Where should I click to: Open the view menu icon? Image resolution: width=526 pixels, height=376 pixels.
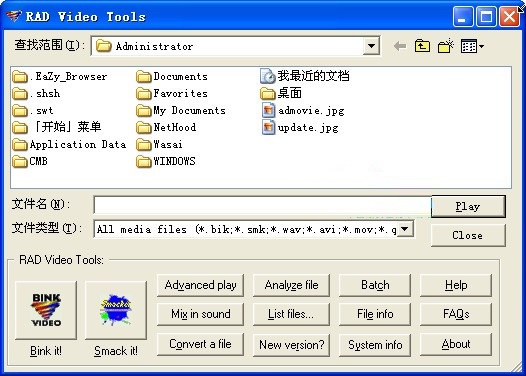[x=472, y=46]
